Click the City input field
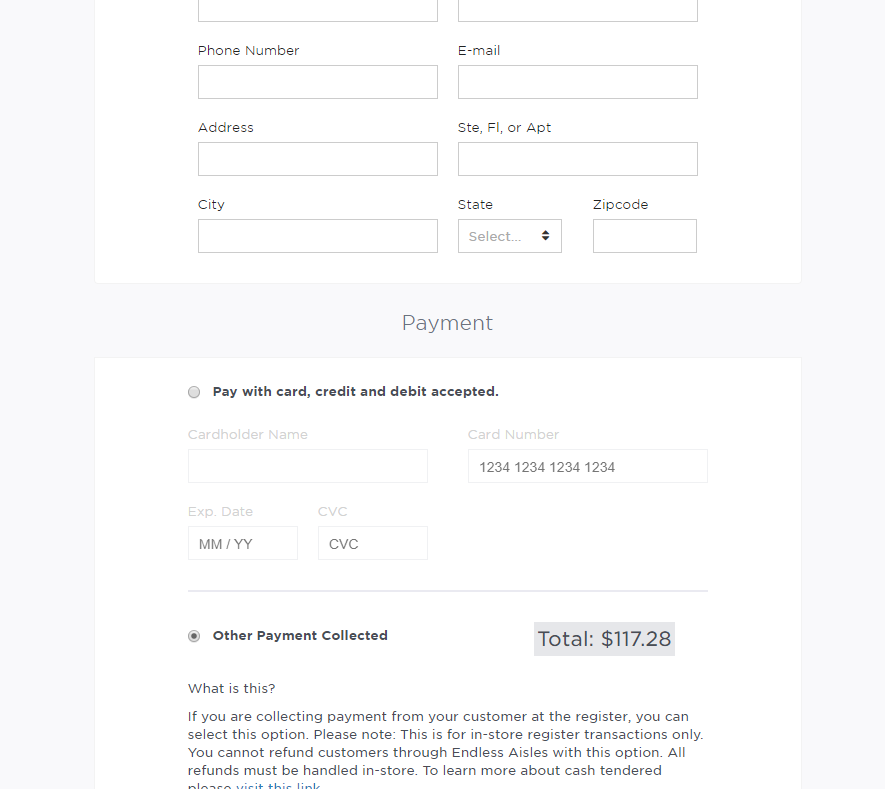Image resolution: width=885 pixels, height=789 pixels. point(317,236)
